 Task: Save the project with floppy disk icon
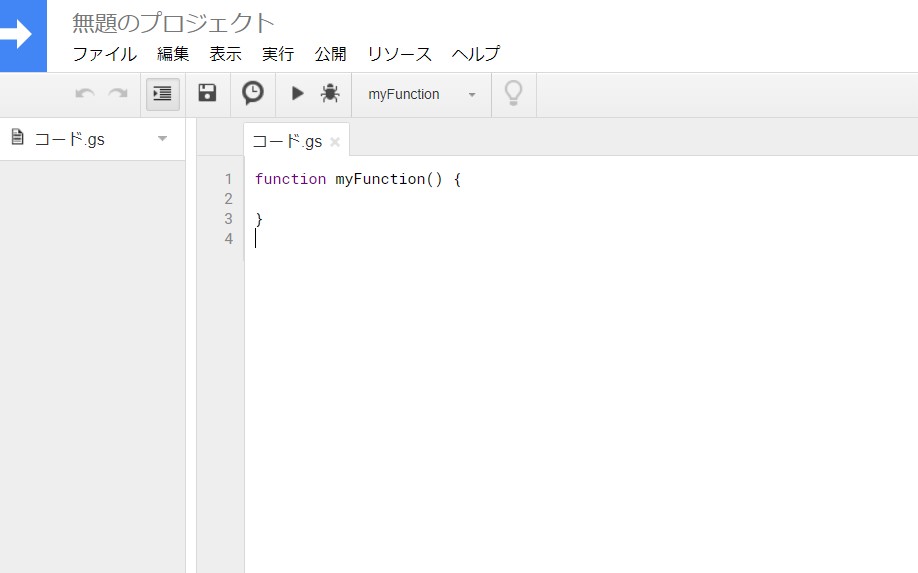pos(207,93)
